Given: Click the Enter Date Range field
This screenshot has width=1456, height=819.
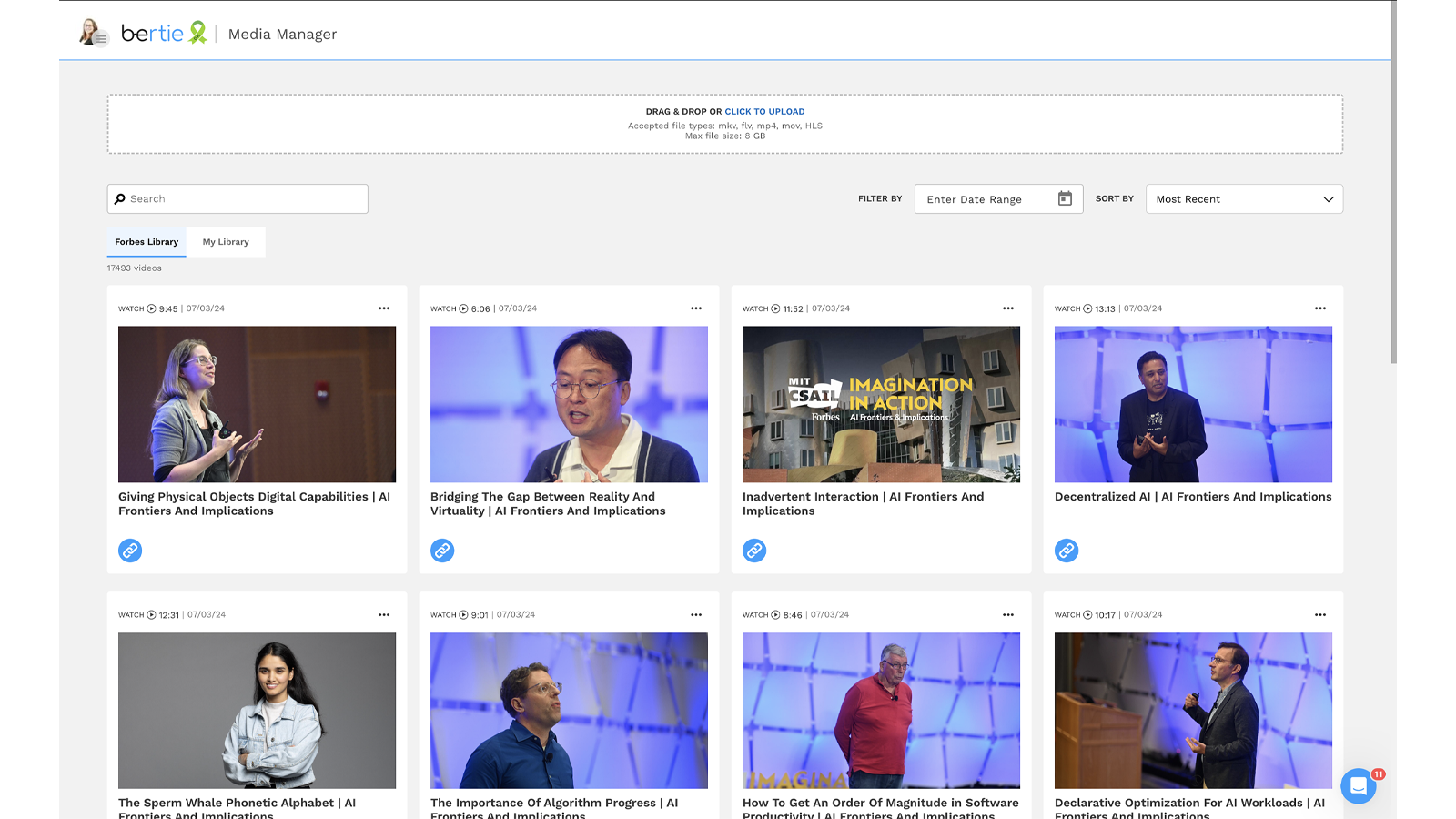Looking at the screenshot, I should (998, 198).
